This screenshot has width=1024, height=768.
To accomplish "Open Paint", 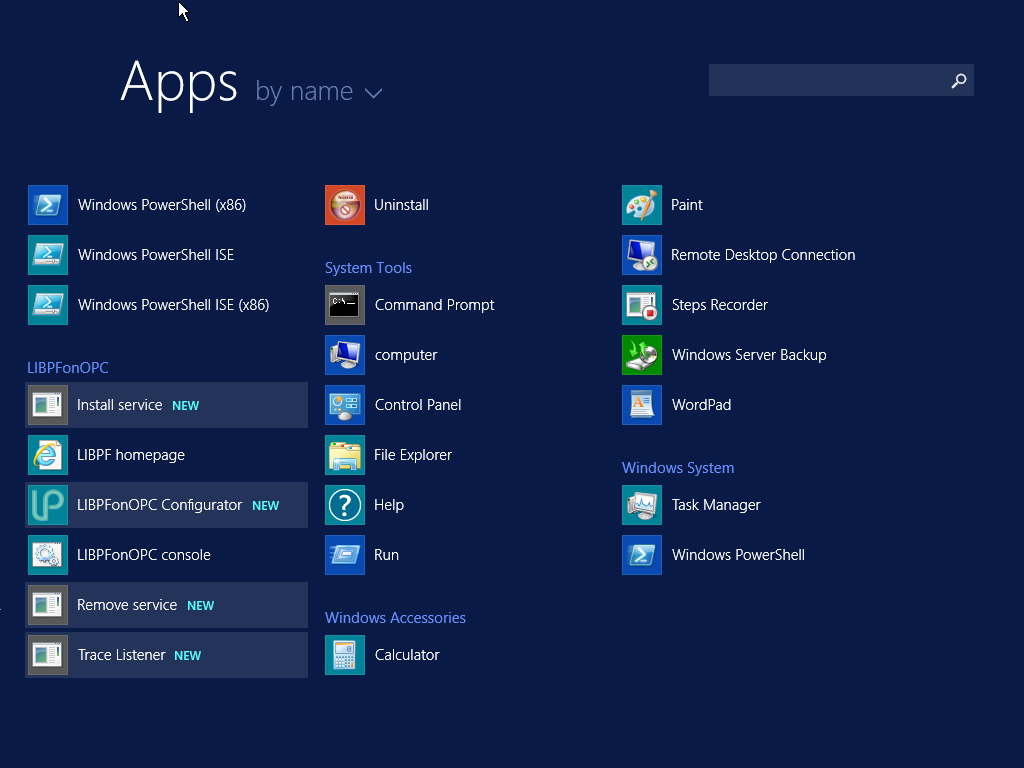I will click(x=688, y=205).
